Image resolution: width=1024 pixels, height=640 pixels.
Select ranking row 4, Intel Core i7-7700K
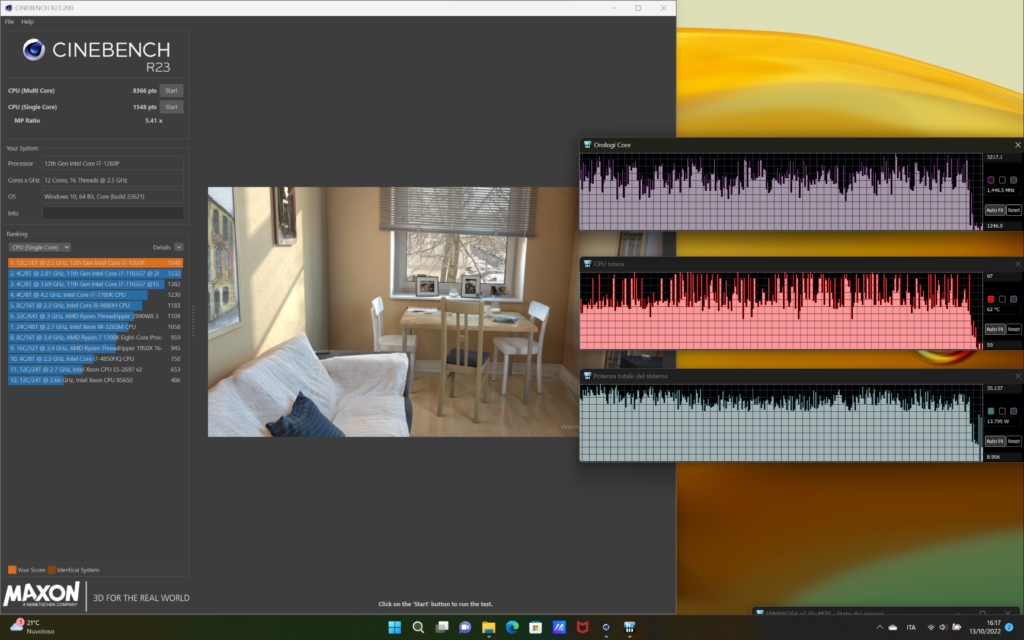click(95, 295)
